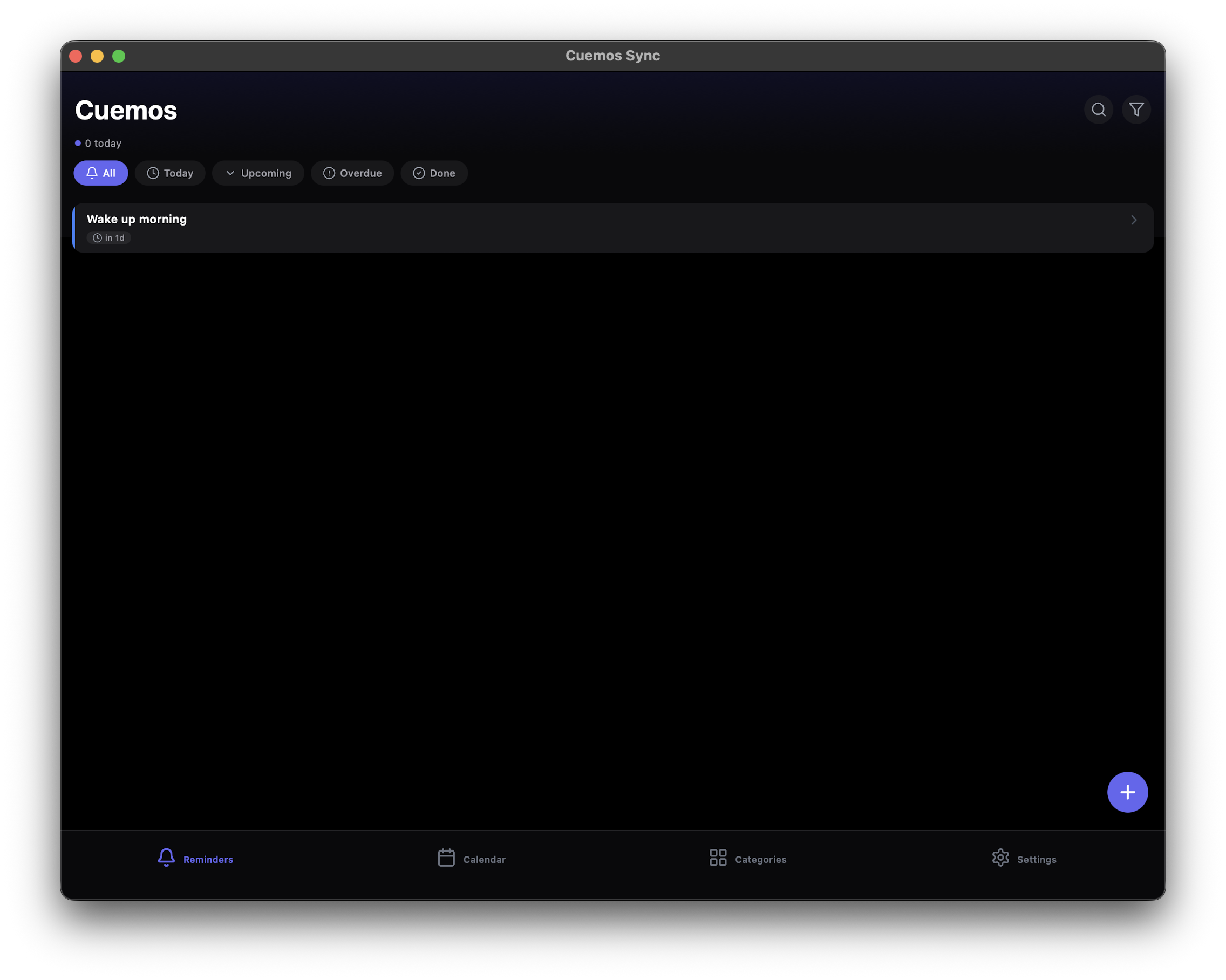Open reminder details via right chevron
Viewport: 1226px width, 980px height.
coord(1133,220)
